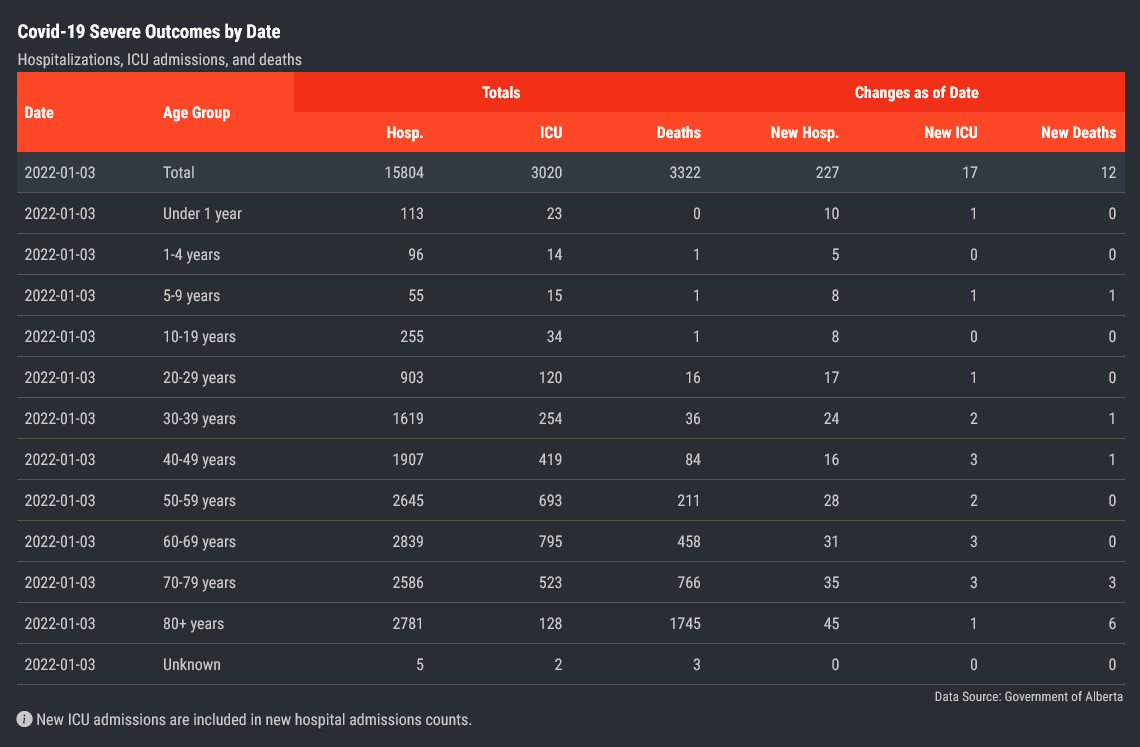Select the 60-69 years row label
This screenshot has height=747, width=1140.
[x=199, y=542]
